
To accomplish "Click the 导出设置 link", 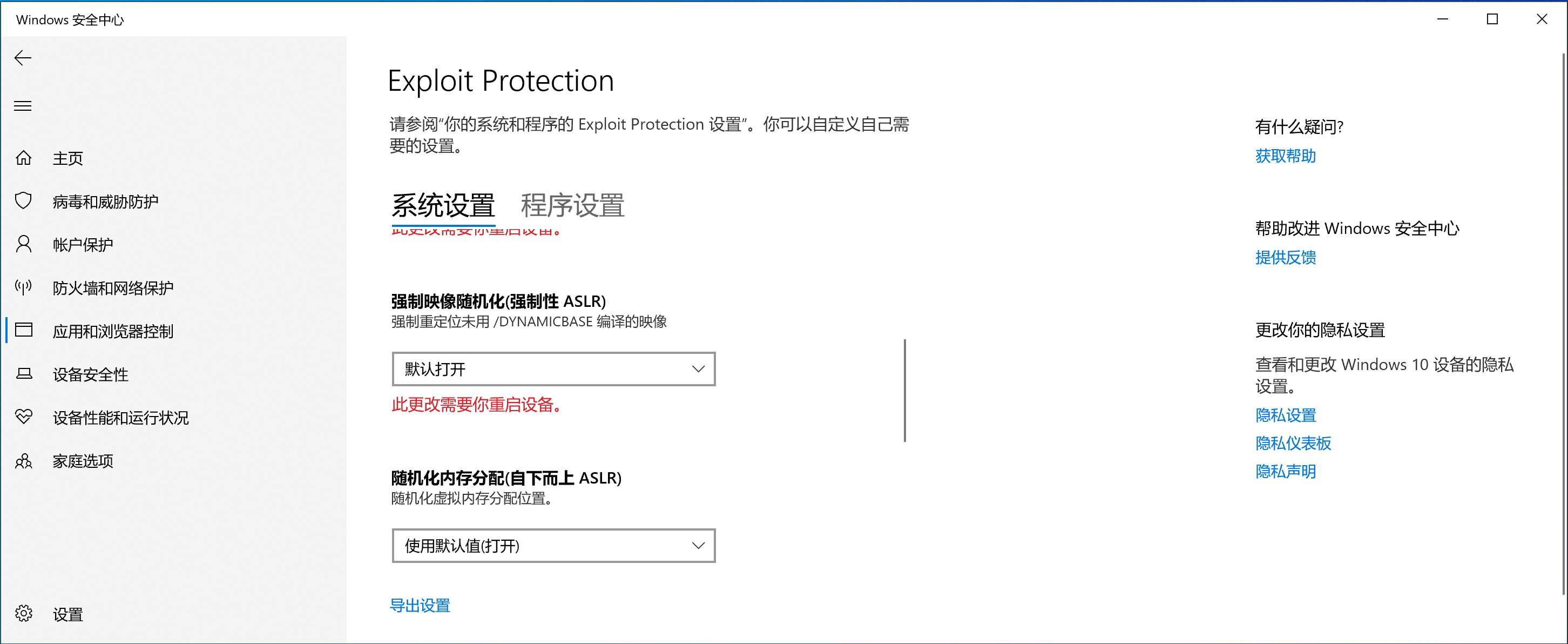I will coord(420,606).
